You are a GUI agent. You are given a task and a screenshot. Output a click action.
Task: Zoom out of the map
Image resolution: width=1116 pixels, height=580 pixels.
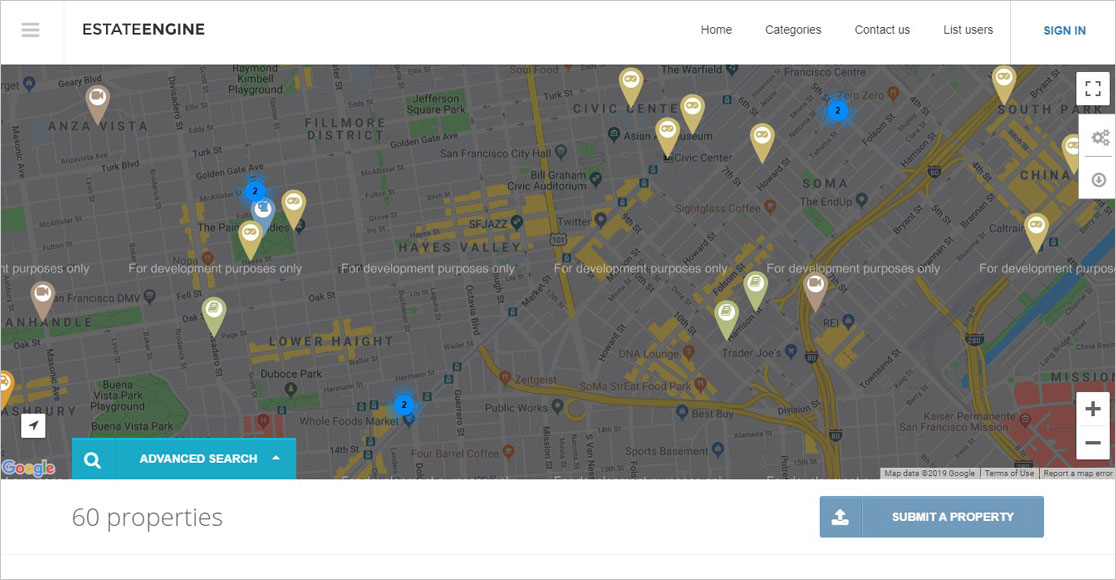1093,443
